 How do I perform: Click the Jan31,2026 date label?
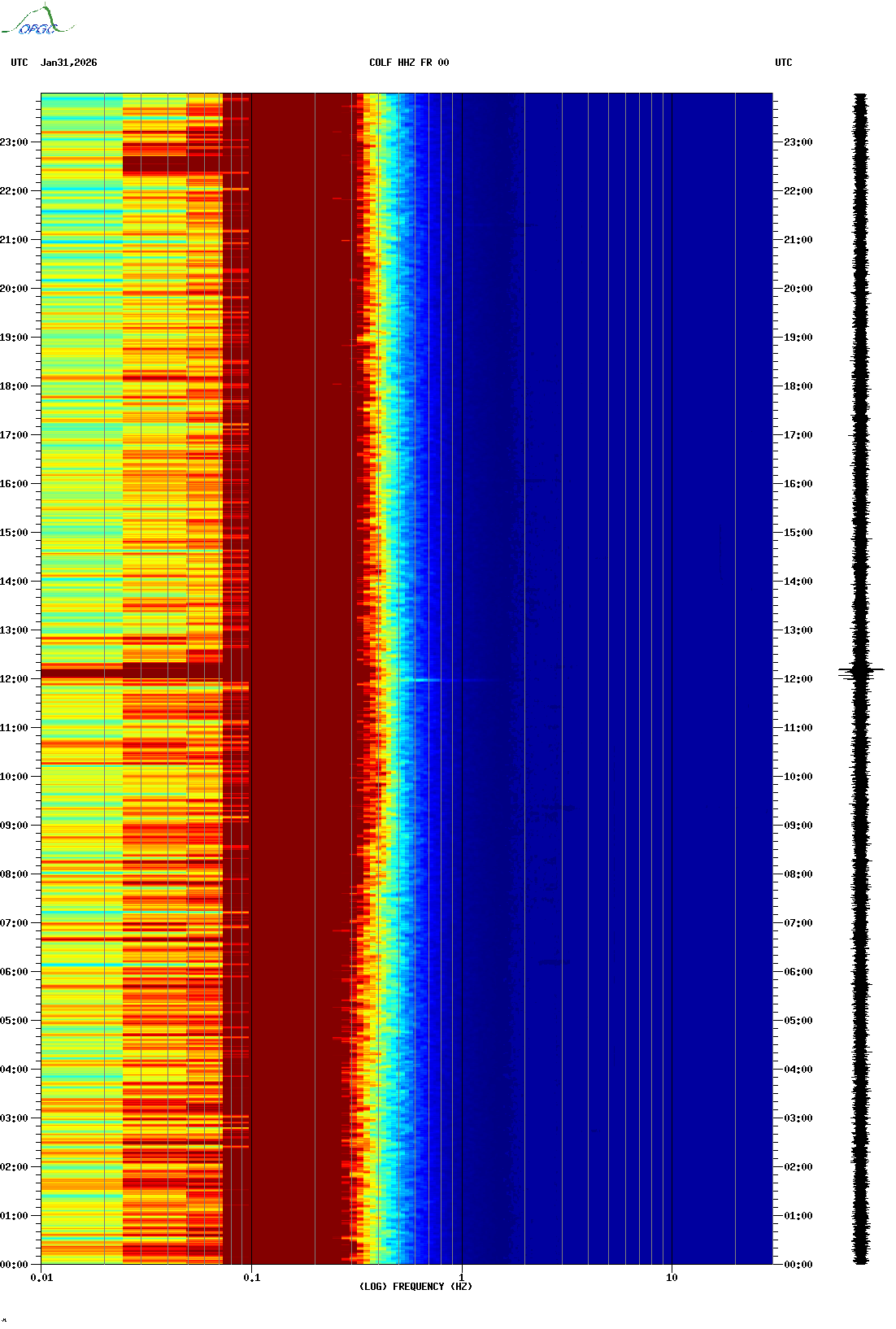(68, 63)
